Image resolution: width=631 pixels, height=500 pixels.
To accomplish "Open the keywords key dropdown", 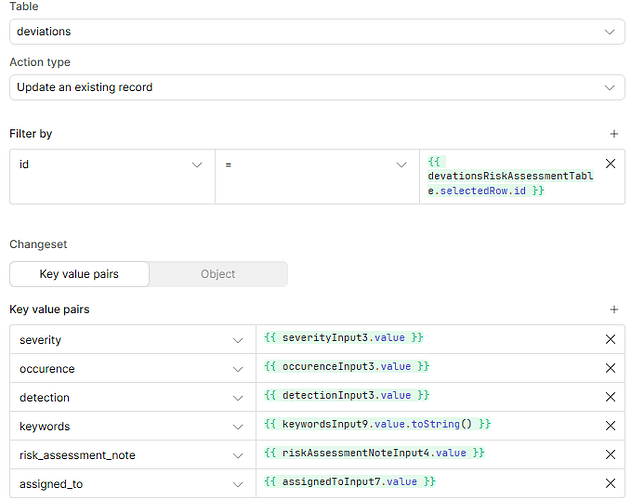I will tap(133, 426).
